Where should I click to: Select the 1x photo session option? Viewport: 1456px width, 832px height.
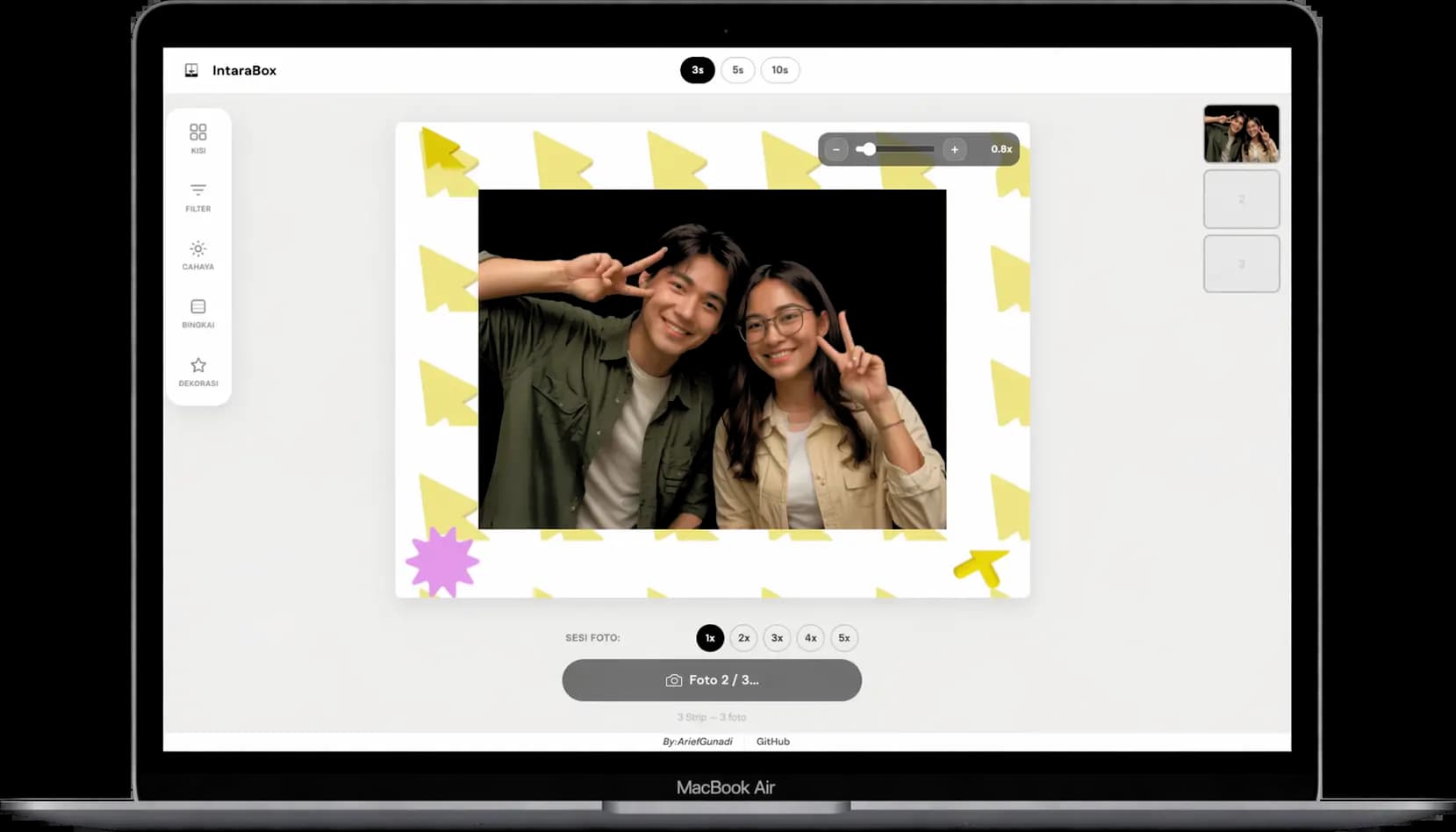[709, 638]
